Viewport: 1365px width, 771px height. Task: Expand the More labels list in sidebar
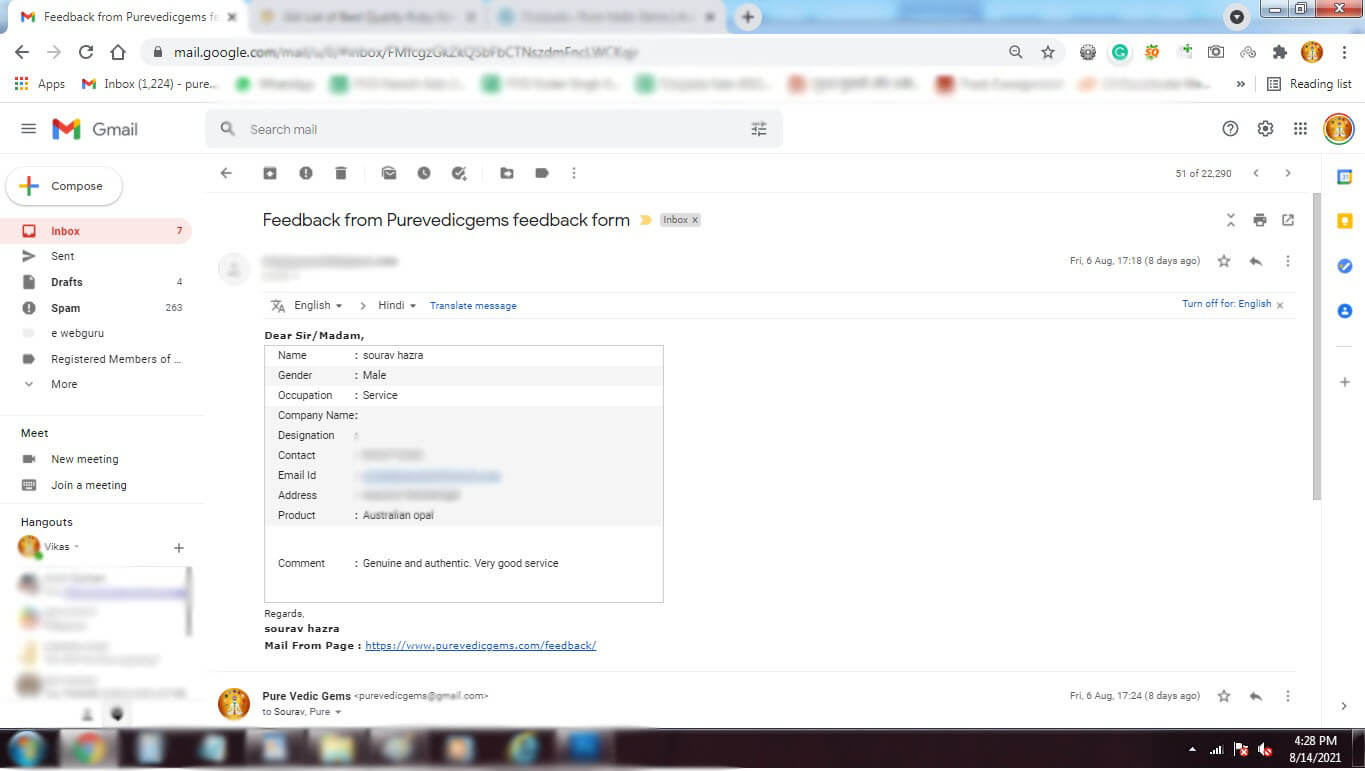64,384
